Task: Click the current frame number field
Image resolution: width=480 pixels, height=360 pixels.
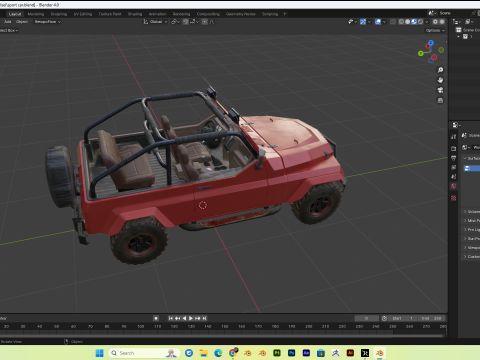Action: (367, 318)
